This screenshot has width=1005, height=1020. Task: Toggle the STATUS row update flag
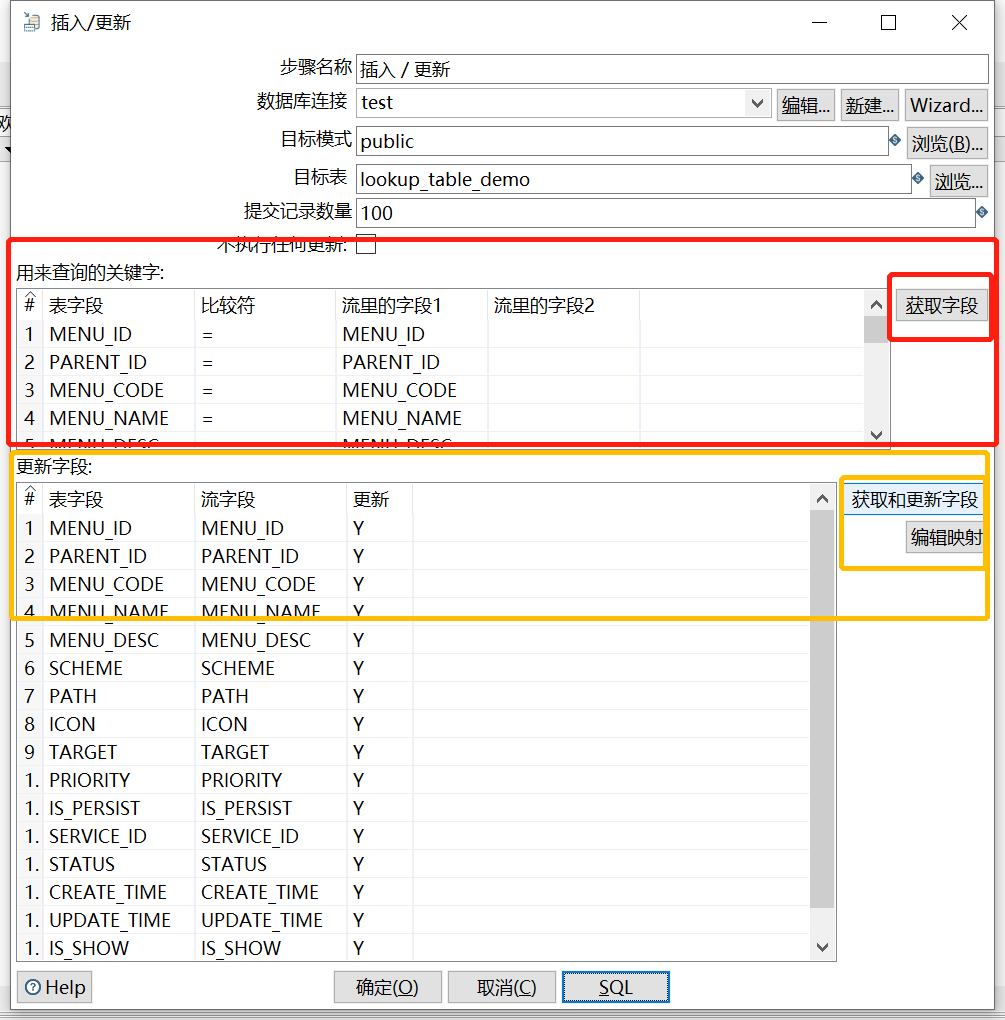[358, 864]
